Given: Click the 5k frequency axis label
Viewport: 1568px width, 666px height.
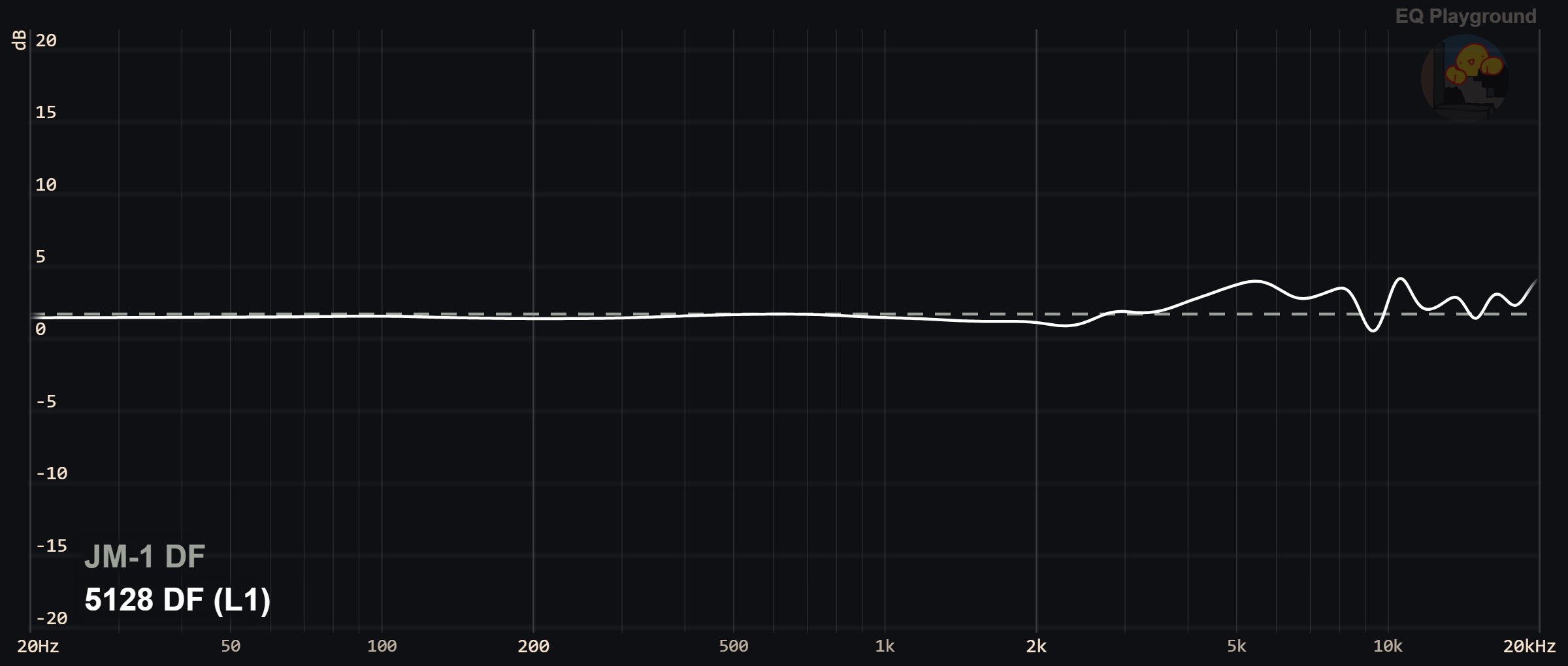Looking at the screenshot, I should click(1236, 646).
